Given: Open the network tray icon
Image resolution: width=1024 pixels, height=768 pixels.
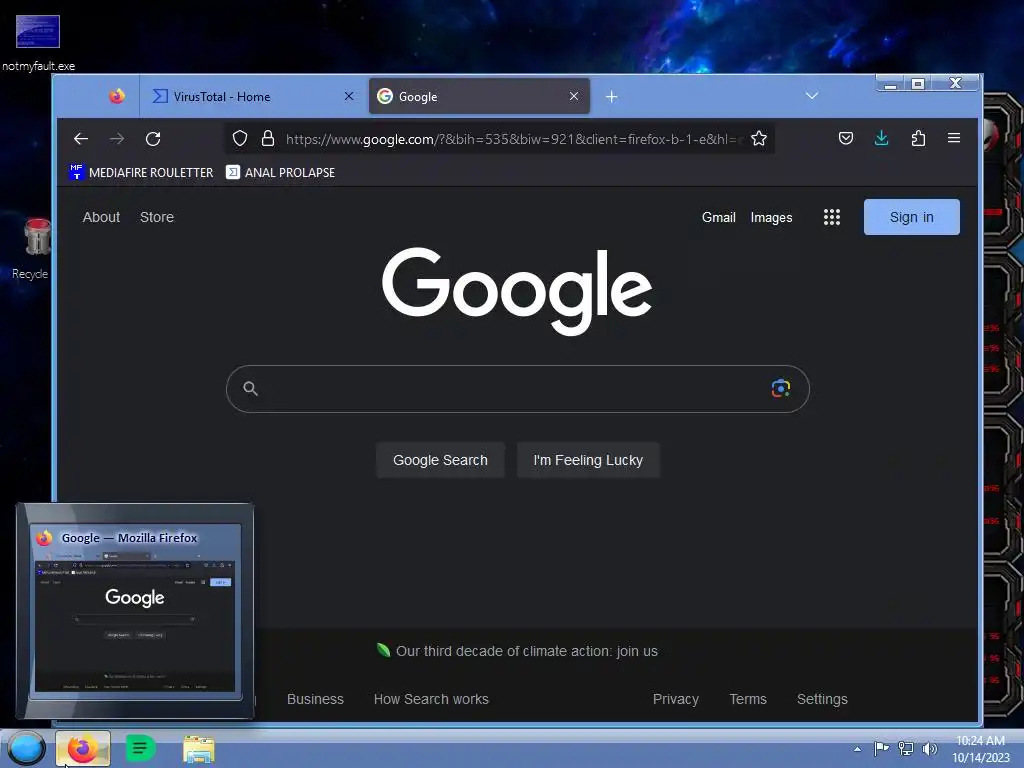Looking at the screenshot, I should pyautogui.click(x=906, y=748).
